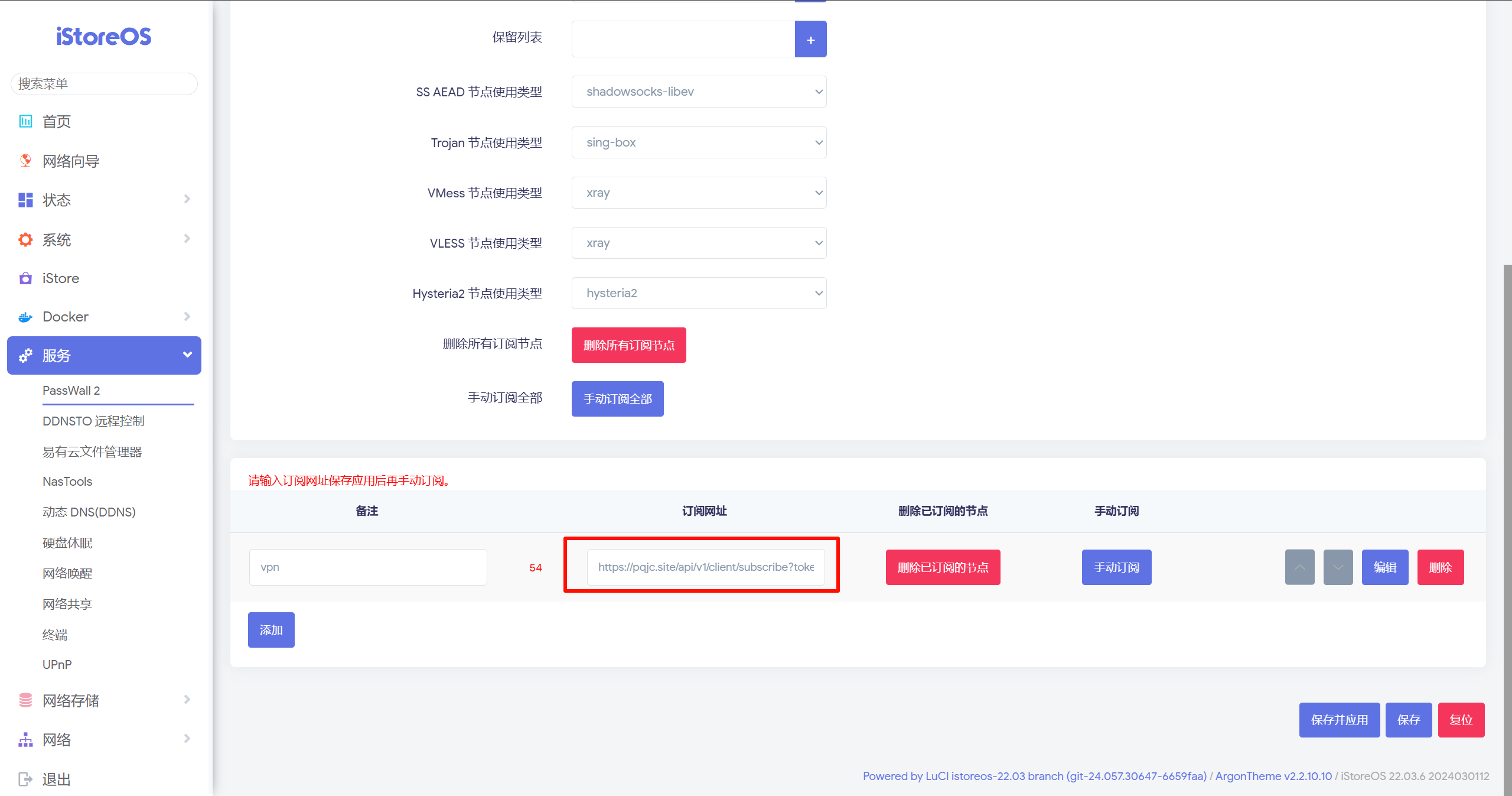Click the 订阅网址 URL input field

pos(706,567)
